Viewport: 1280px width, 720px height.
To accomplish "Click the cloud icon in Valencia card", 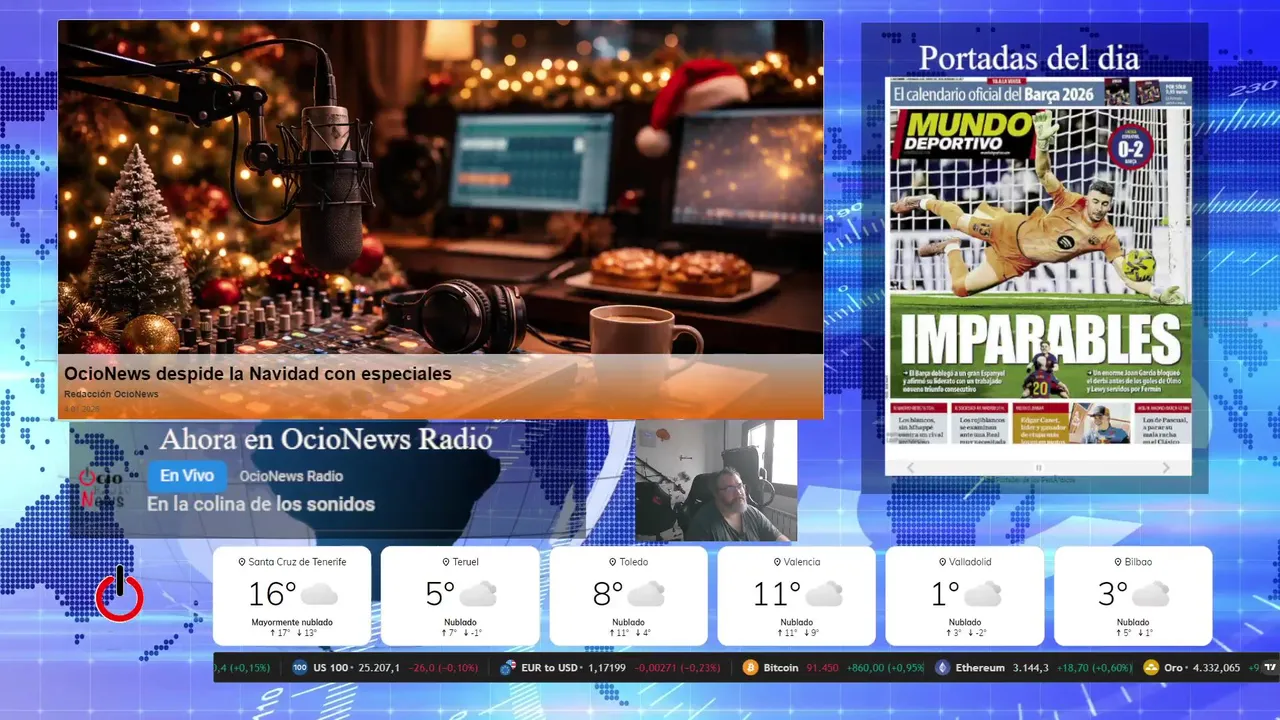I will [x=824, y=594].
